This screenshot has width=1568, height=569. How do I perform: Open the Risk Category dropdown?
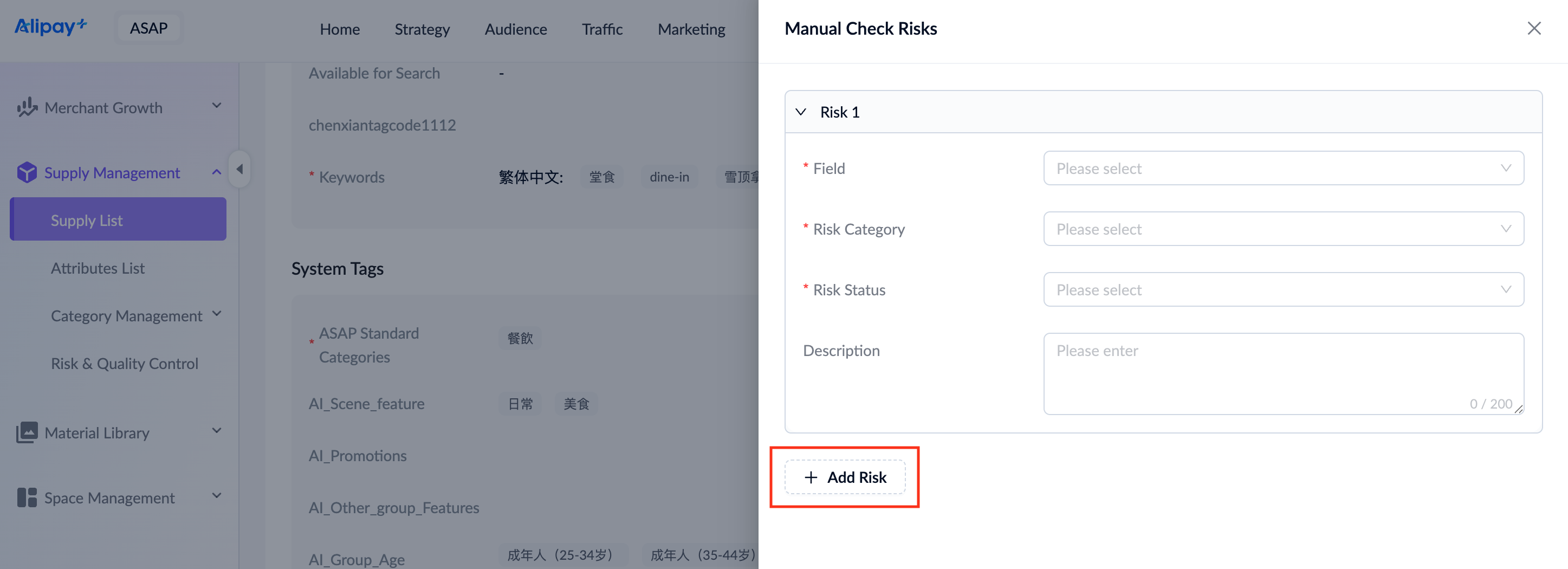(1283, 229)
